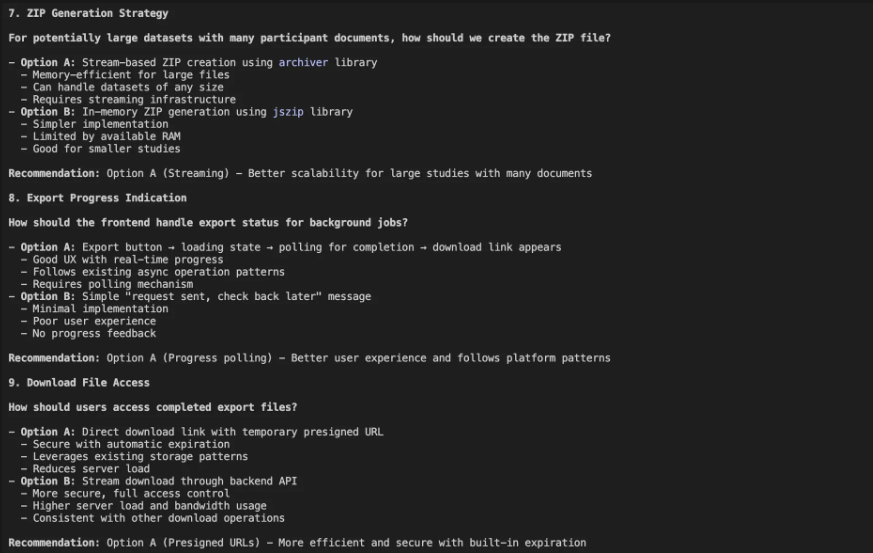This screenshot has width=873, height=553.
Task: Click the question about creating the ZIP file
Action: (309, 38)
